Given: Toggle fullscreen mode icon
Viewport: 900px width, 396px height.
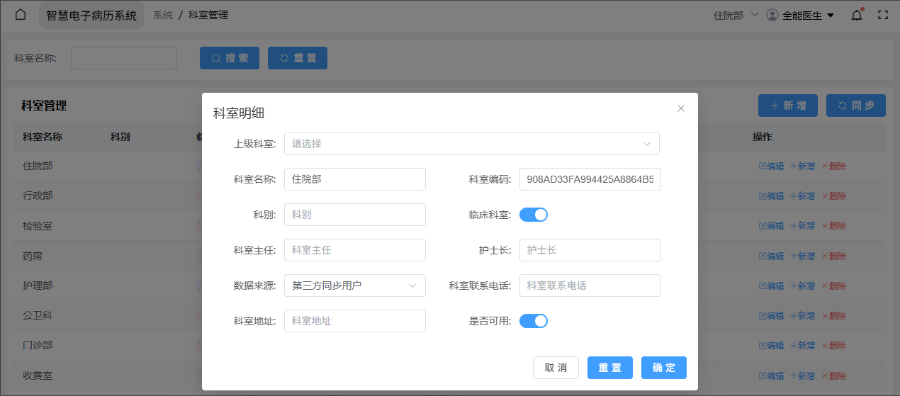Looking at the screenshot, I should click(883, 15).
